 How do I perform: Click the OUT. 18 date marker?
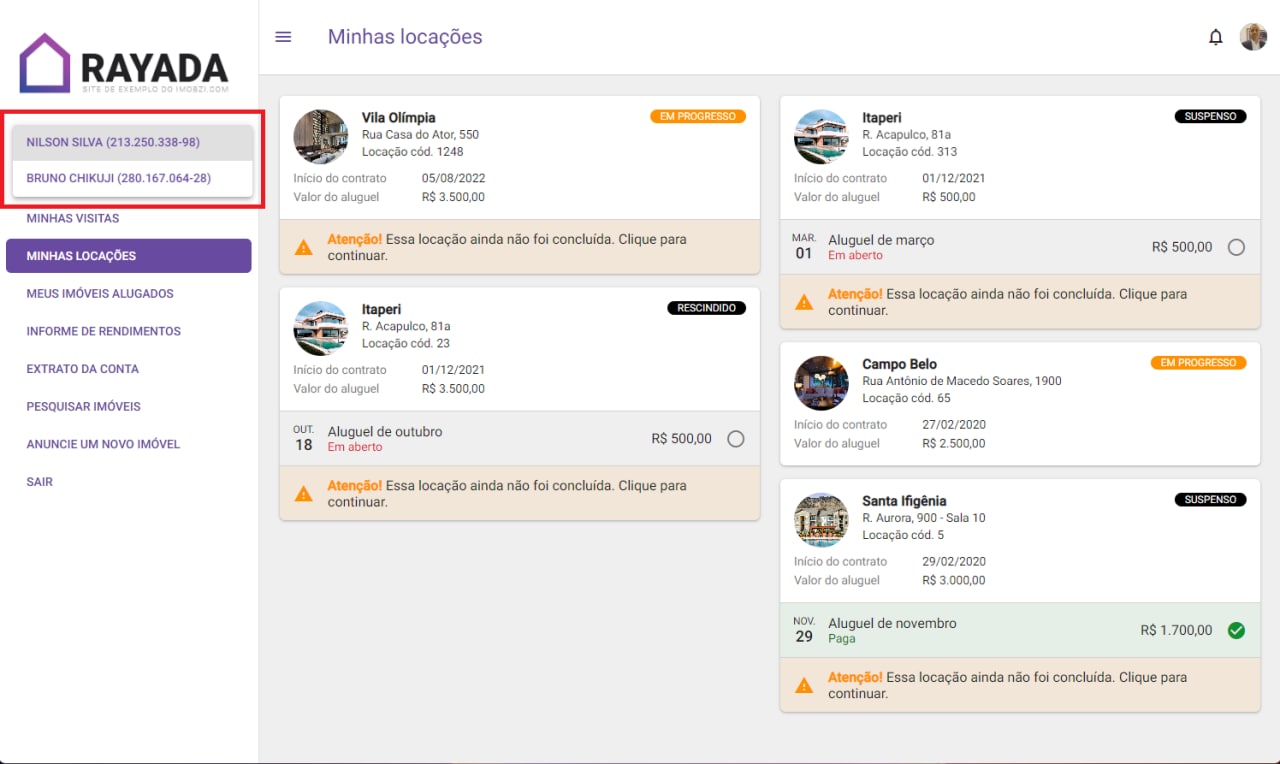[x=304, y=438]
